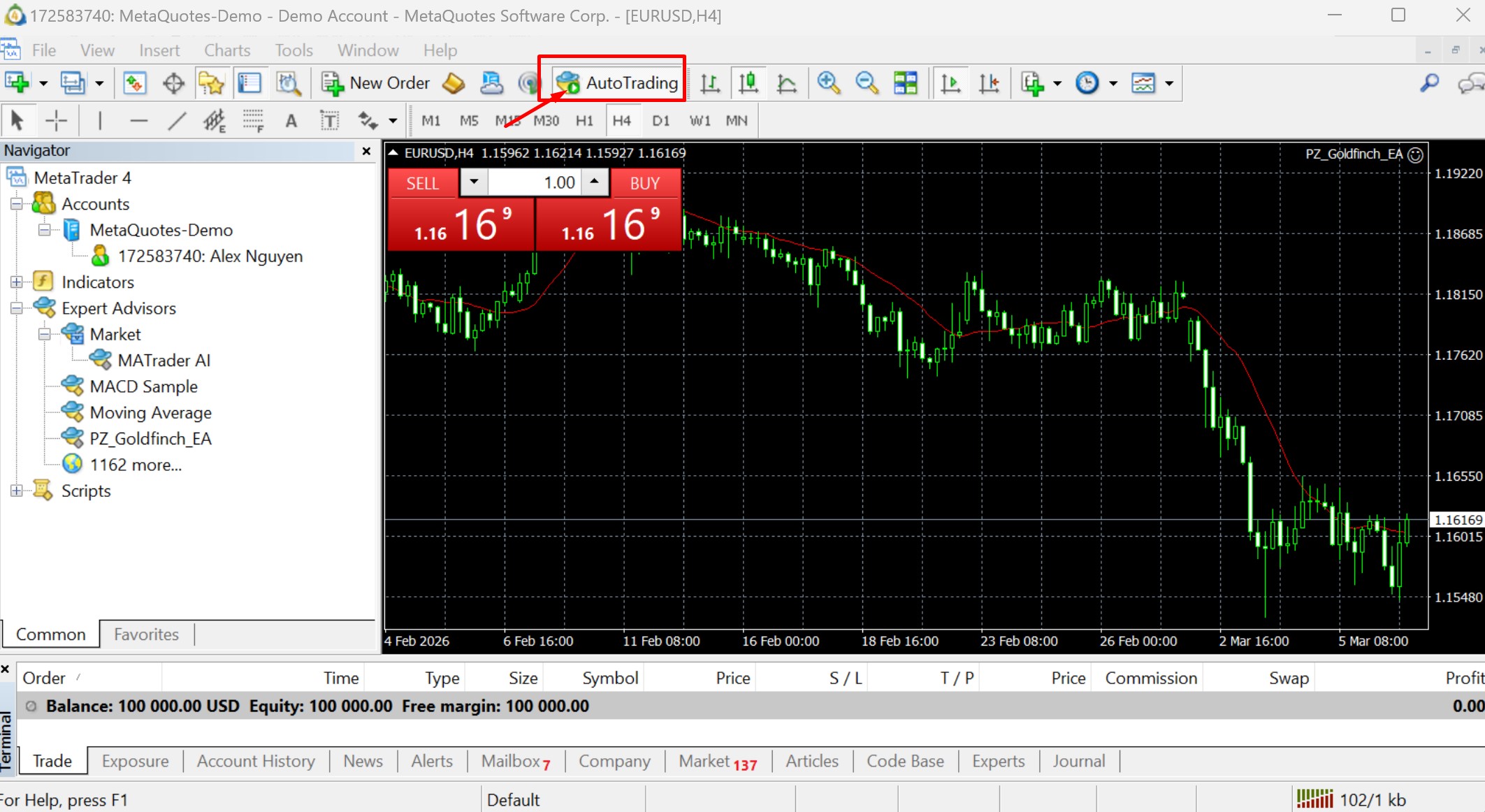Select the H1 timeframe
Viewport: 1485px width, 812px height.
click(x=584, y=119)
